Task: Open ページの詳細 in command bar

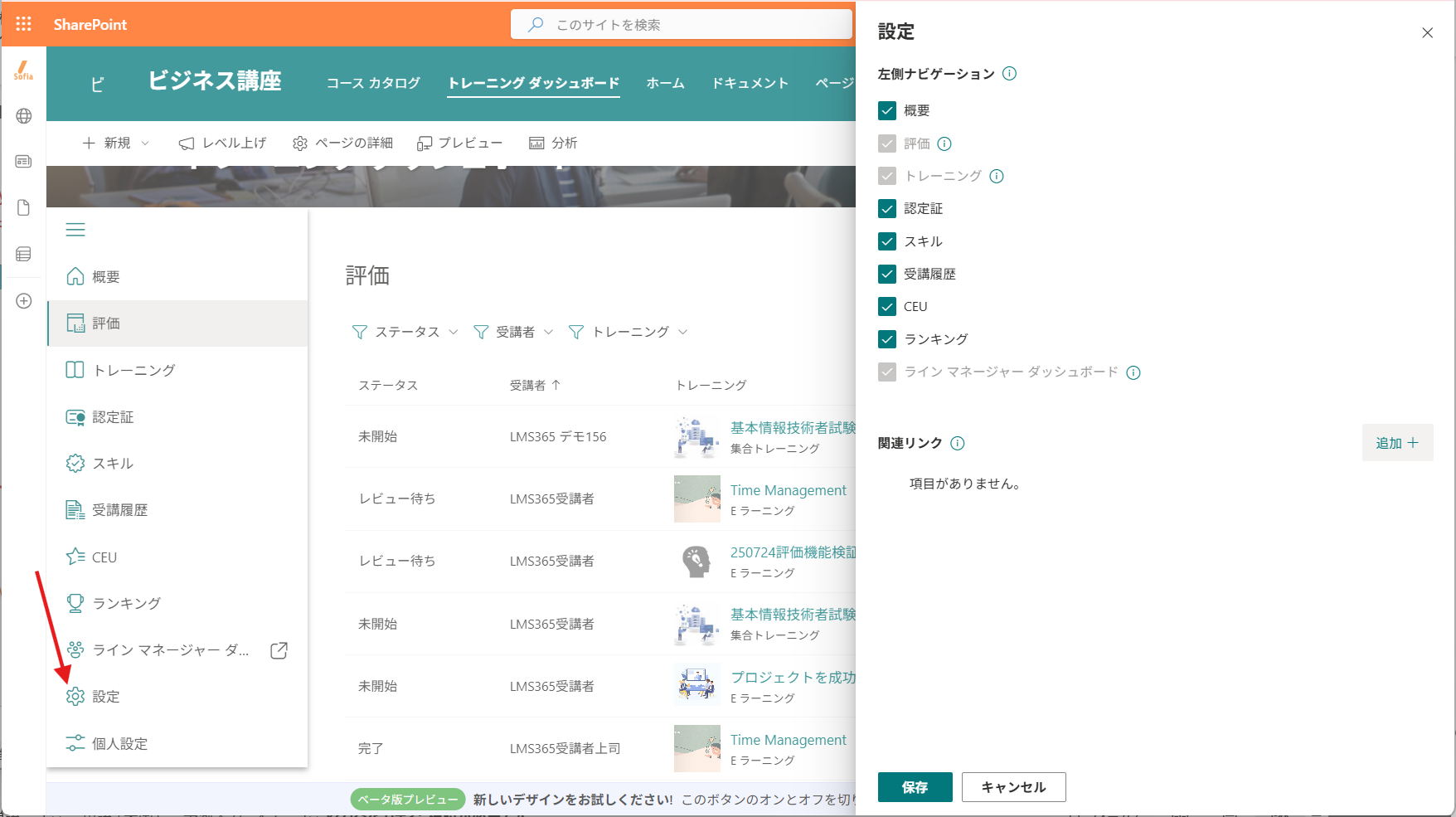Action: 342,143
